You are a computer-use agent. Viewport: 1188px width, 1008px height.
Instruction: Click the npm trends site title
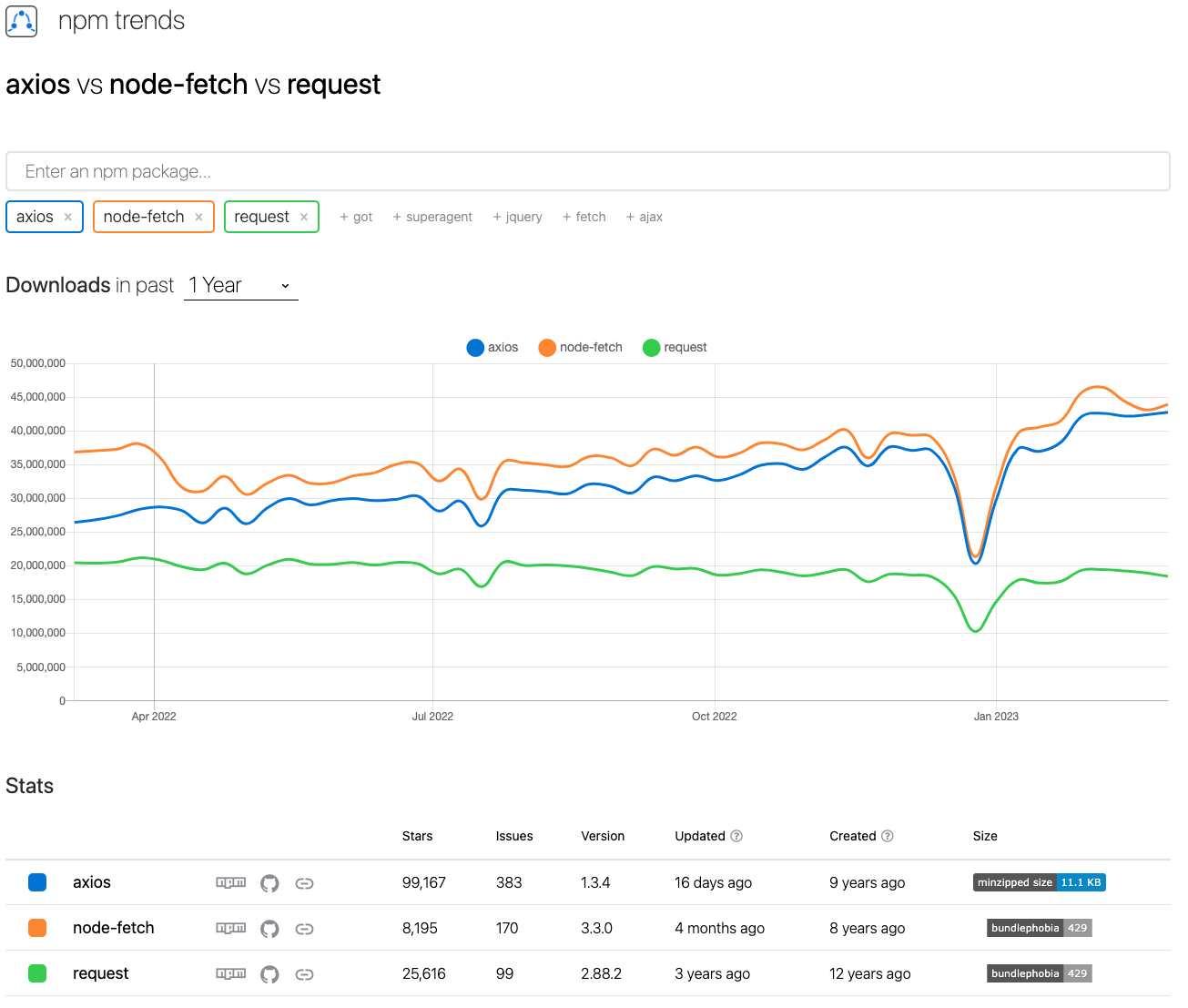[122, 21]
